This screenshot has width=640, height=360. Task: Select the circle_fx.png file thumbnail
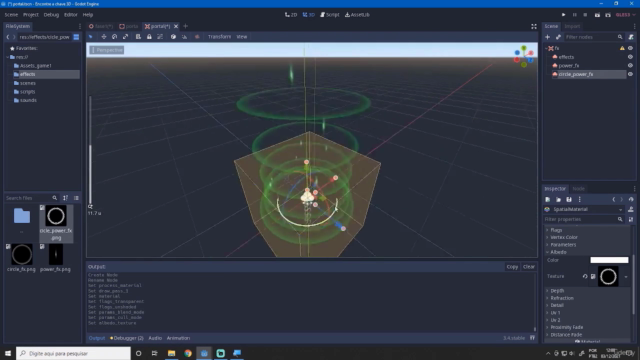click(22, 254)
